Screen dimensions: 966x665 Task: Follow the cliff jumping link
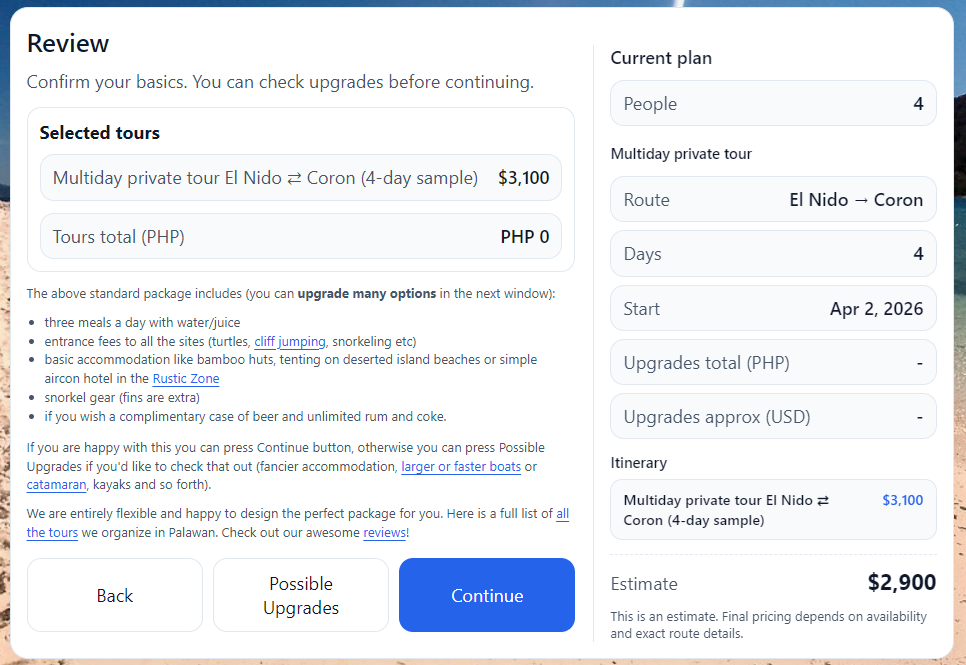(x=290, y=342)
